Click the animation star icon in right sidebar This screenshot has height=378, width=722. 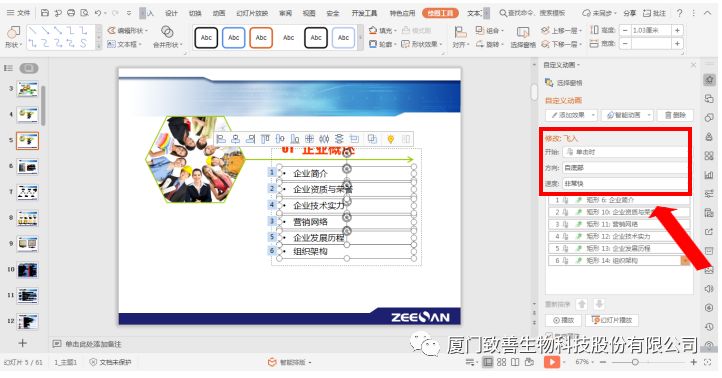pos(709,80)
